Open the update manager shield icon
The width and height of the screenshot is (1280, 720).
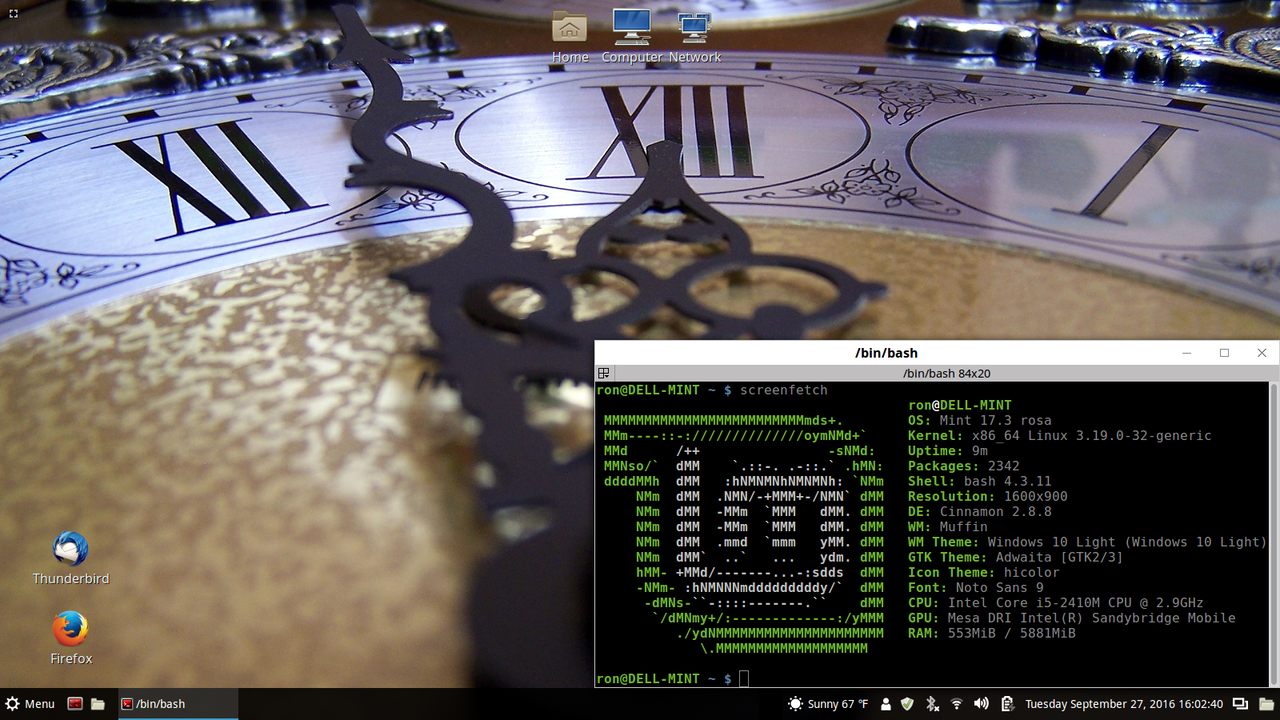tap(908, 704)
